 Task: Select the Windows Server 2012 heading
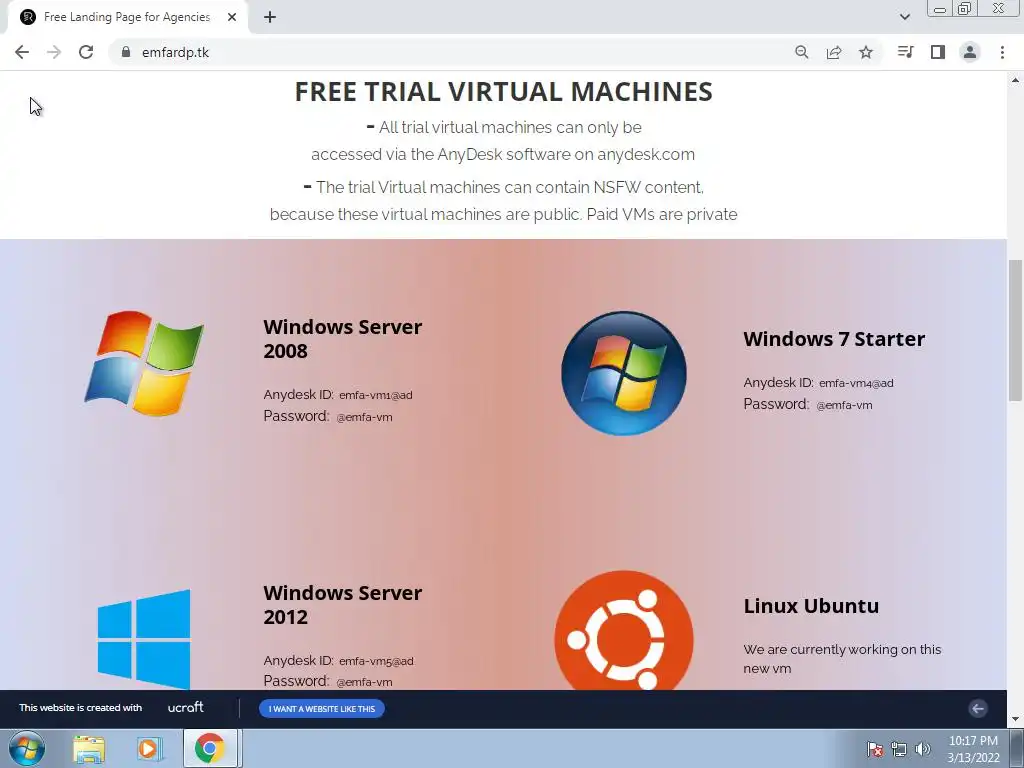(343, 605)
